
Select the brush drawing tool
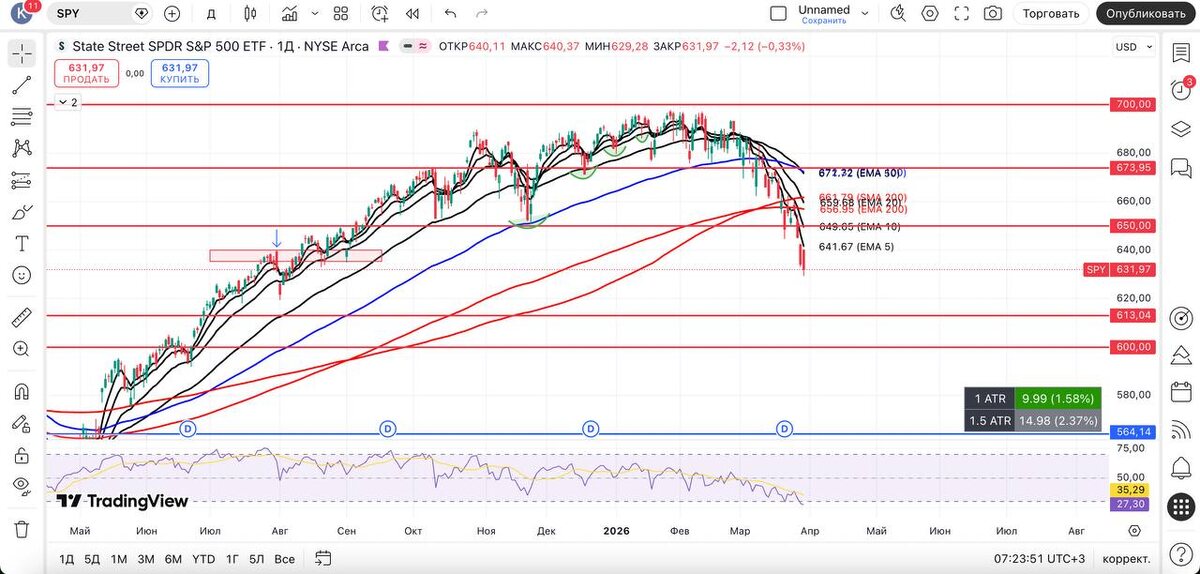[21, 212]
